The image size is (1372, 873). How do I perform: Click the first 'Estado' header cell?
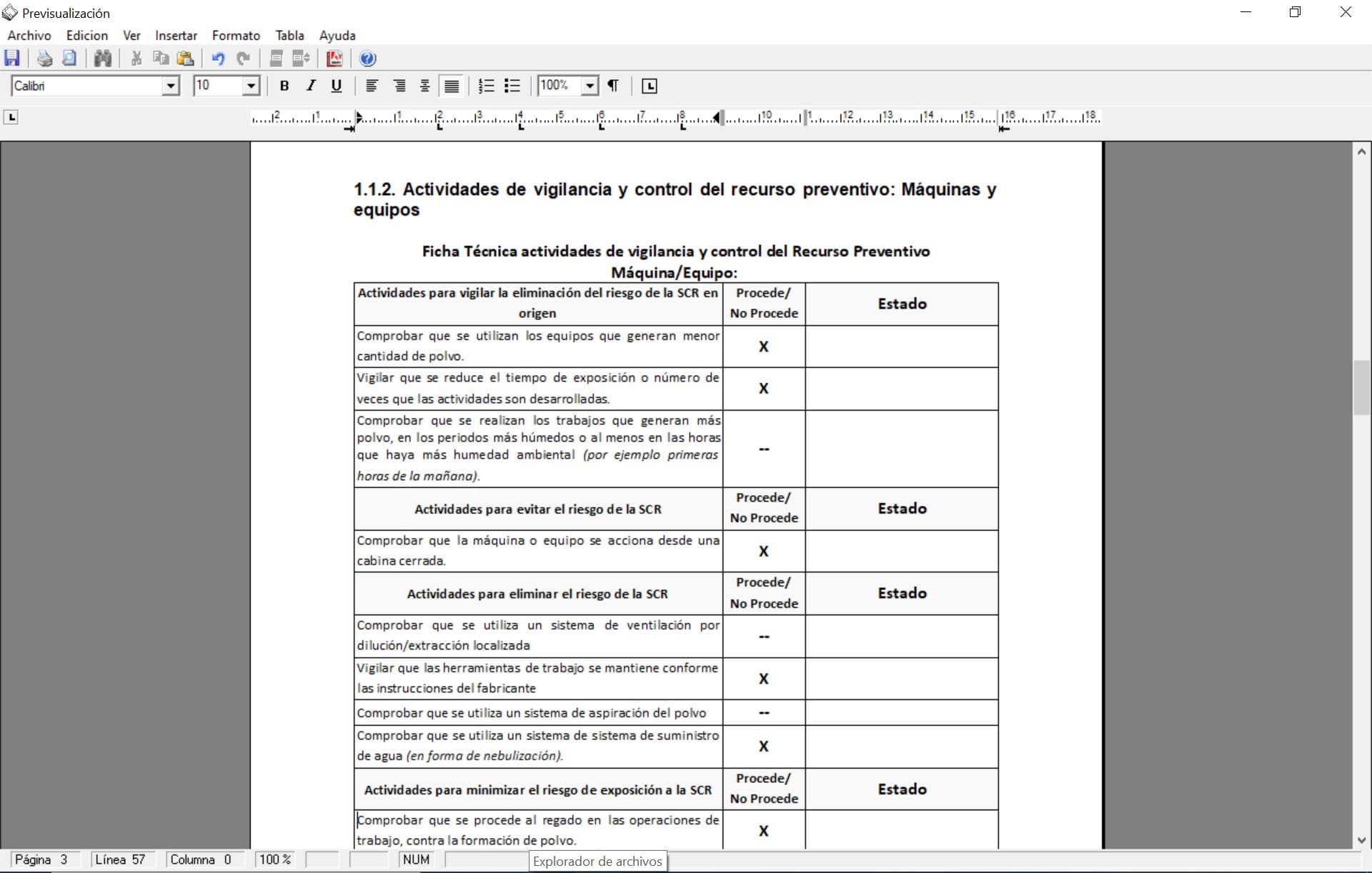pos(902,304)
